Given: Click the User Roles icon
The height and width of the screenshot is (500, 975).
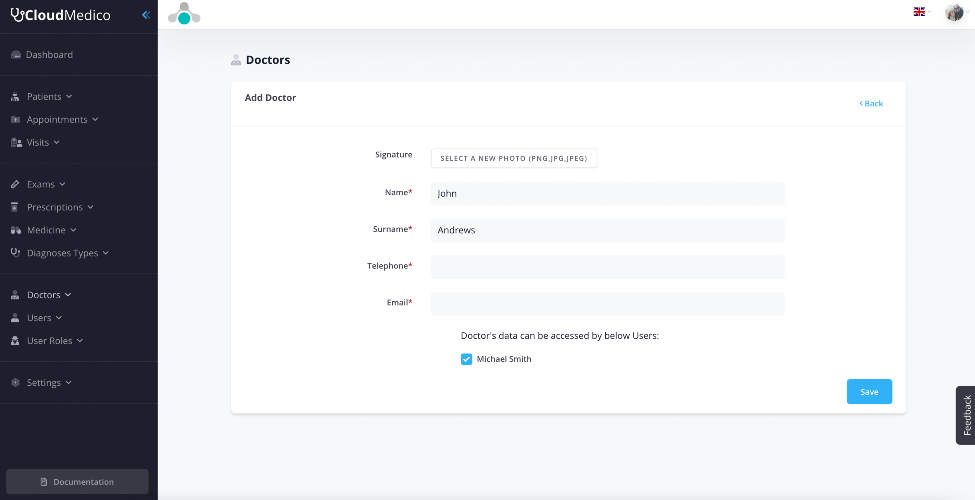Looking at the screenshot, I should pos(16,341).
